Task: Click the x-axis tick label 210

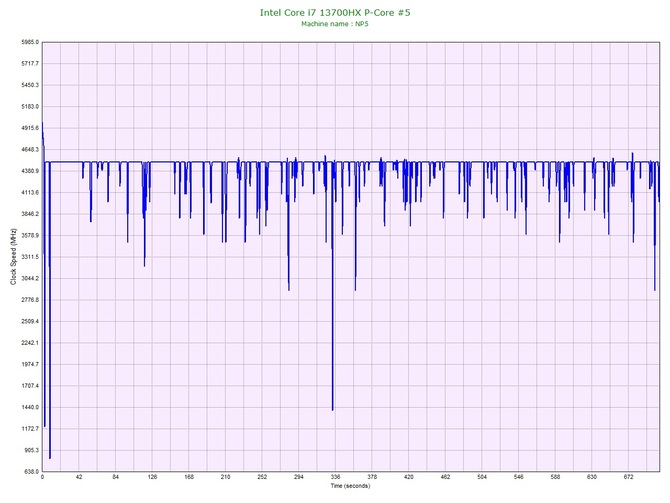Action: [225, 477]
